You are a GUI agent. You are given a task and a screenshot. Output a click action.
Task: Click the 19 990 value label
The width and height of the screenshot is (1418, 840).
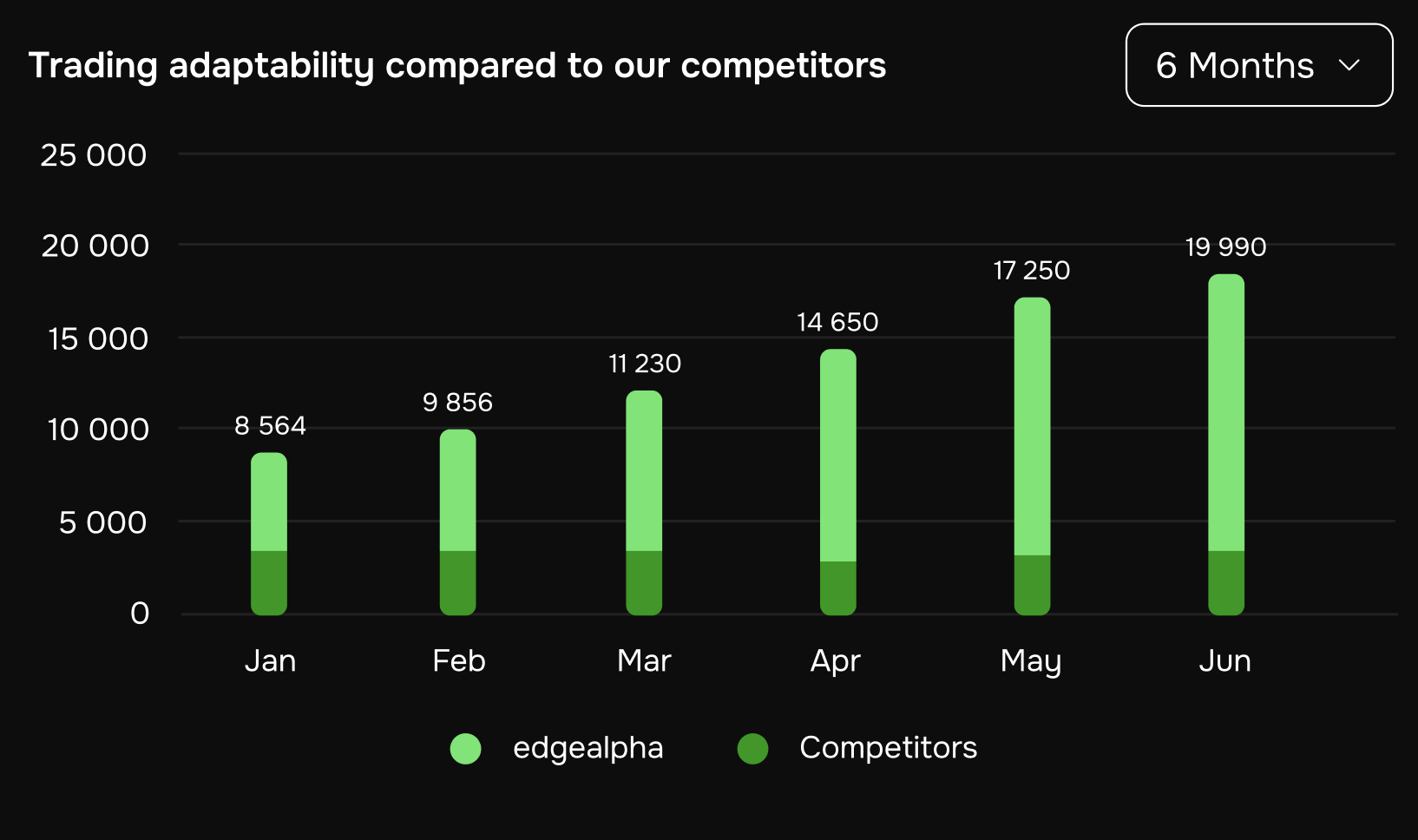(1225, 247)
